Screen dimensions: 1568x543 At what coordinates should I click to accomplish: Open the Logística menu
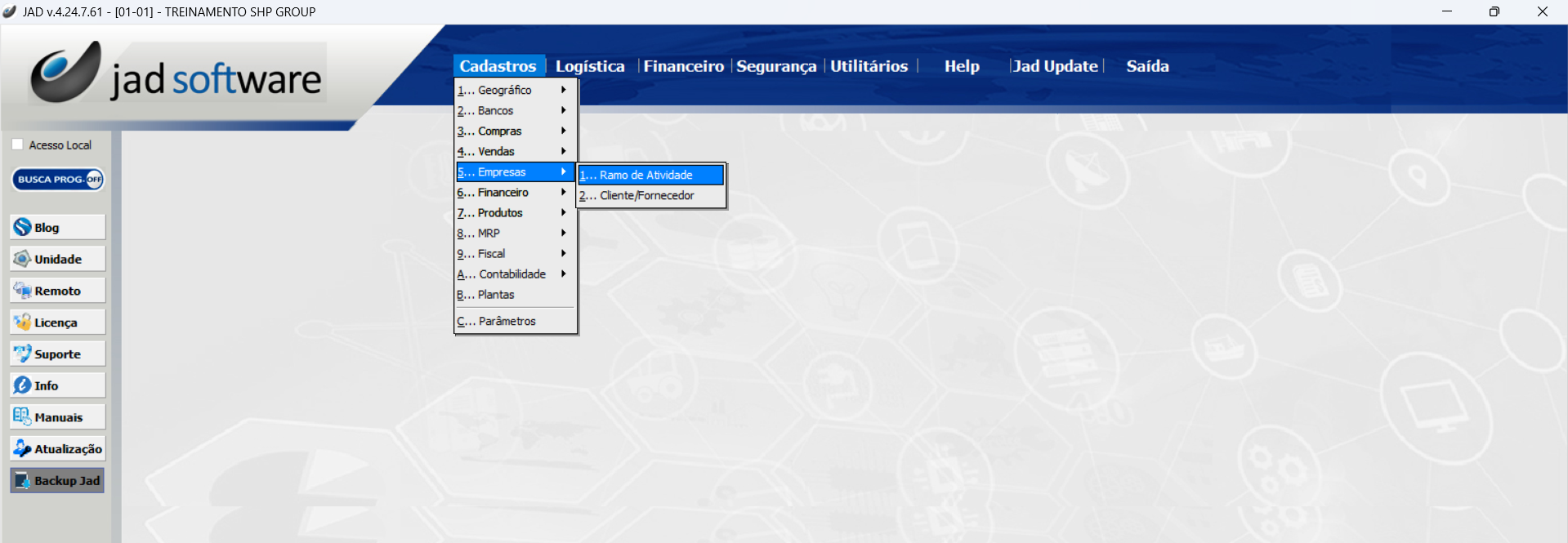590,66
